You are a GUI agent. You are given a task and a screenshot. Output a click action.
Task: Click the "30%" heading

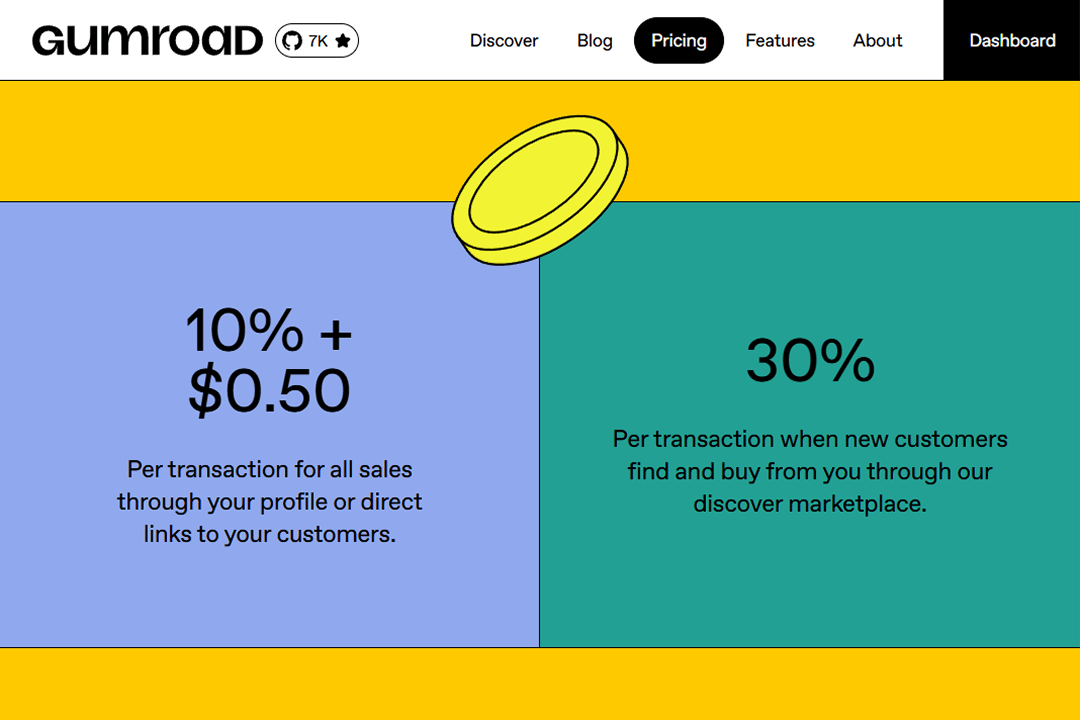810,361
